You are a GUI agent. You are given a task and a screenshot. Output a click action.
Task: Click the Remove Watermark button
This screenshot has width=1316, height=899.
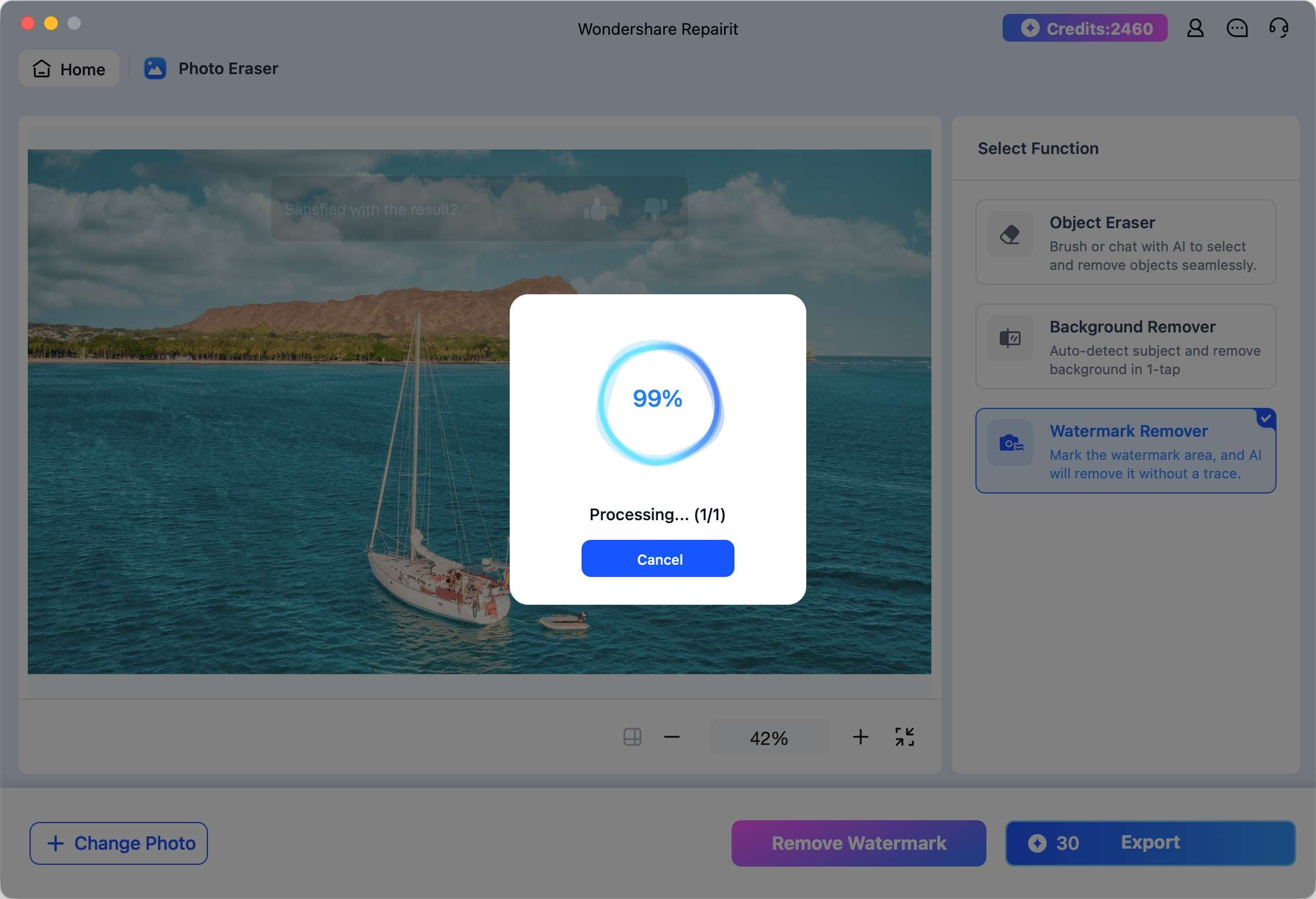point(858,843)
